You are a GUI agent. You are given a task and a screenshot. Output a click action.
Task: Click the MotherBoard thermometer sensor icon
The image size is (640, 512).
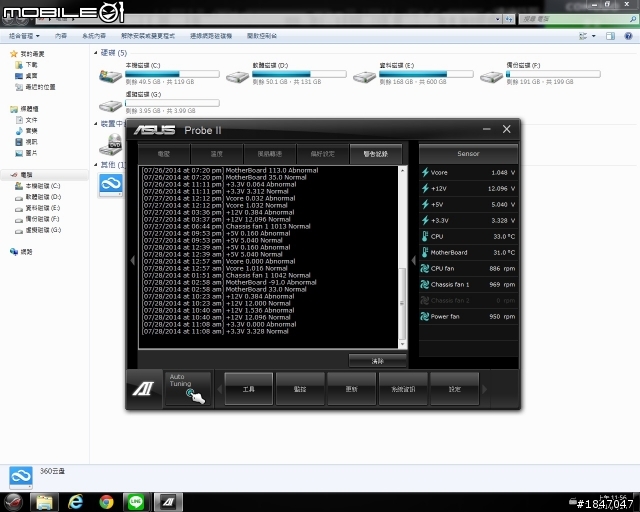click(425, 252)
